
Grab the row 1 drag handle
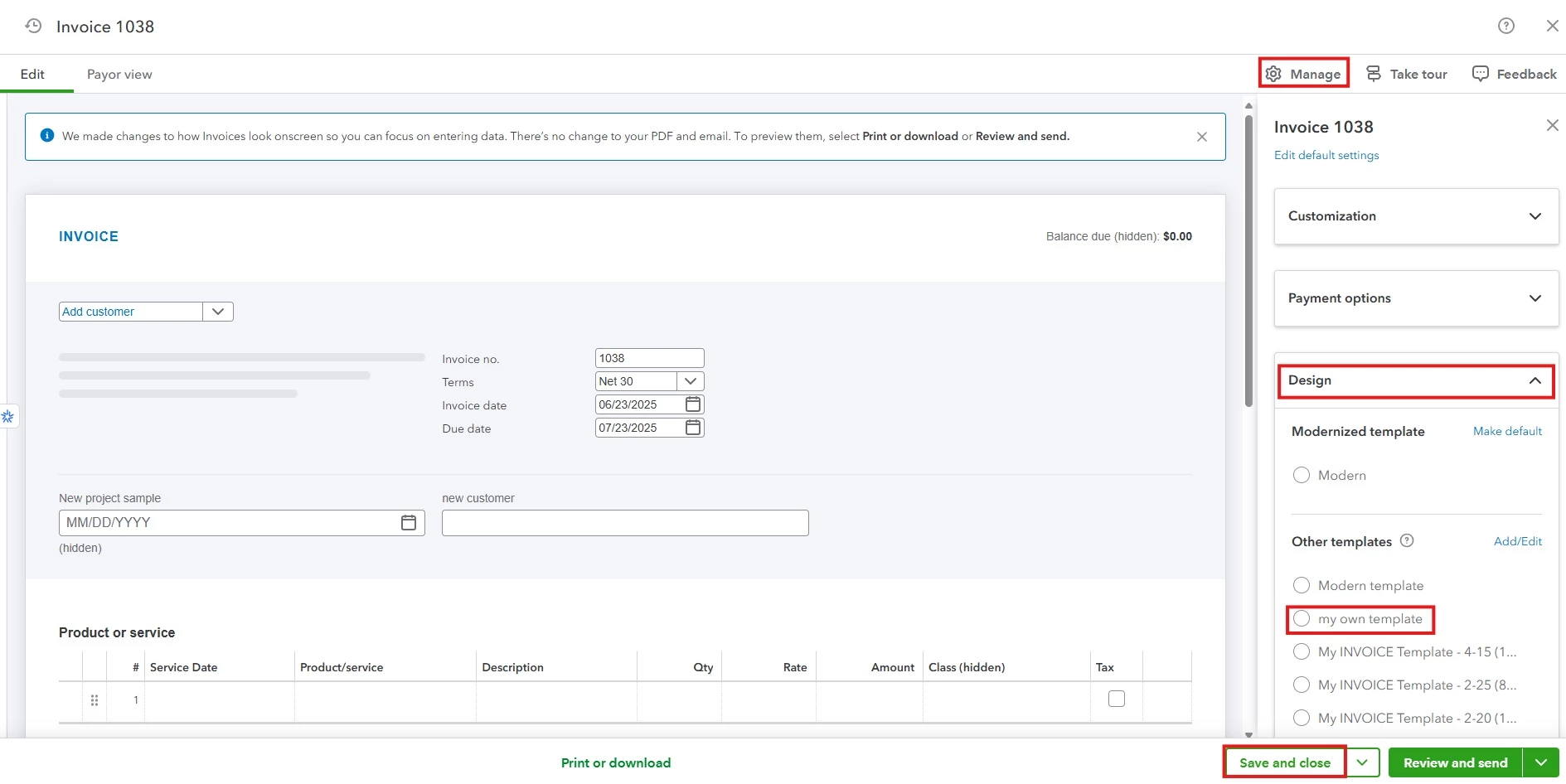(x=95, y=700)
